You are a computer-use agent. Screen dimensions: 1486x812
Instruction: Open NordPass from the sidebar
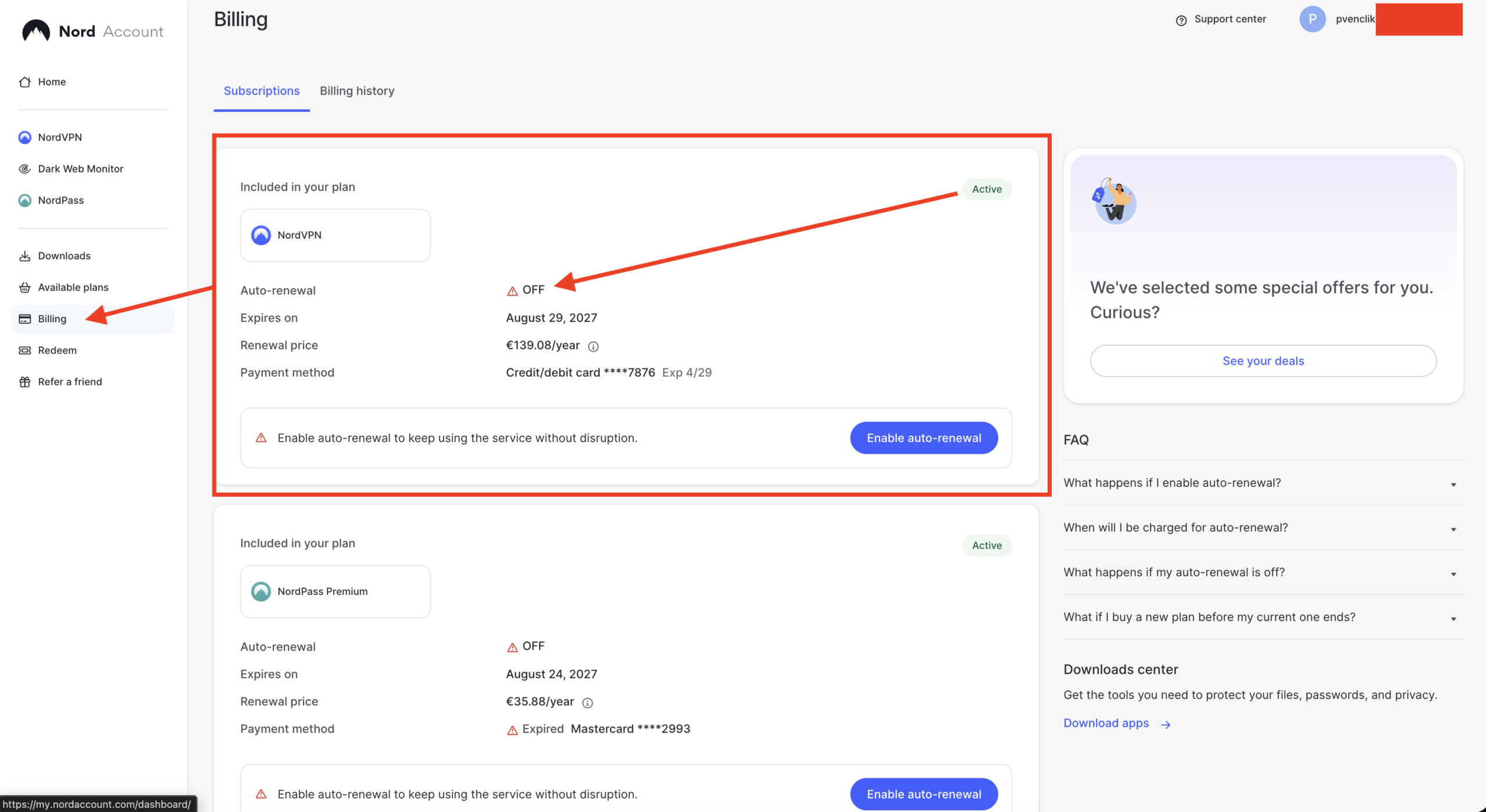[x=62, y=200]
